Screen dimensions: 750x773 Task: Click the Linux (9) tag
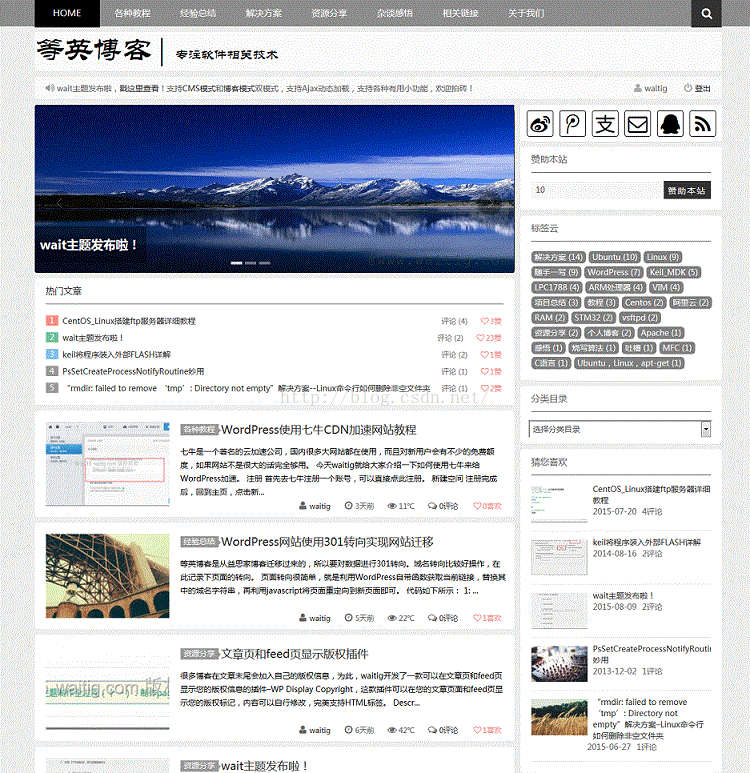click(663, 257)
